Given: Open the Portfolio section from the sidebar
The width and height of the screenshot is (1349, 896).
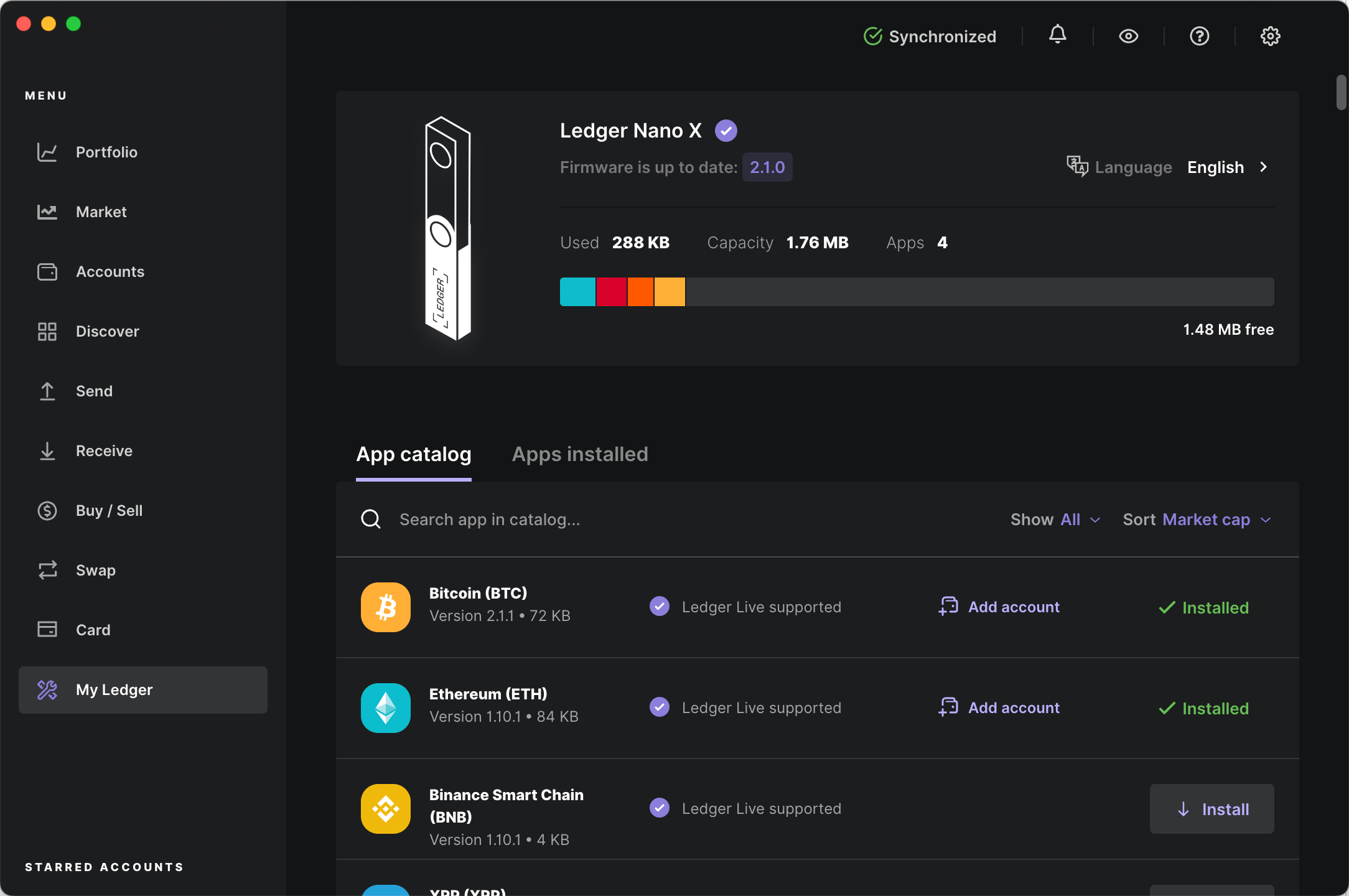Looking at the screenshot, I should point(106,152).
